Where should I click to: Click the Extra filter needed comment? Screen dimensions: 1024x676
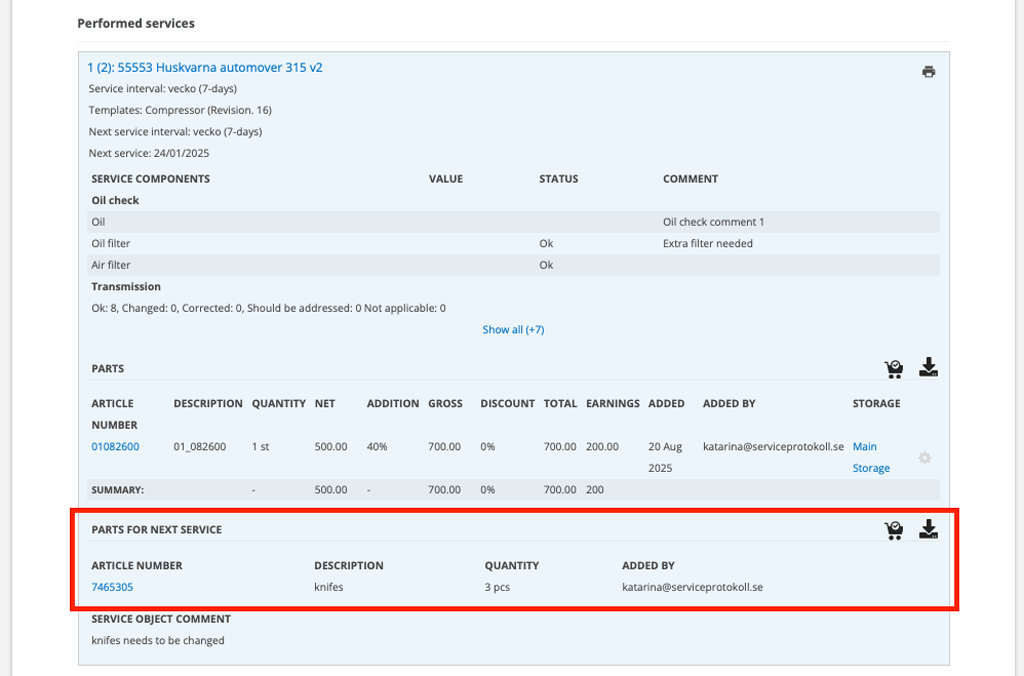pyautogui.click(x=708, y=244)
